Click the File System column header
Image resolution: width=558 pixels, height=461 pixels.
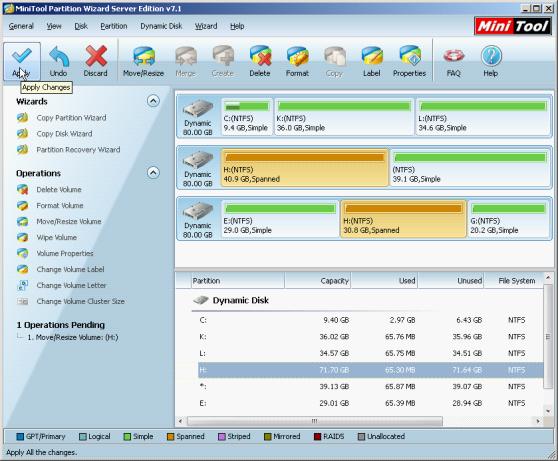pyautogui.click(x=514, y=281)
